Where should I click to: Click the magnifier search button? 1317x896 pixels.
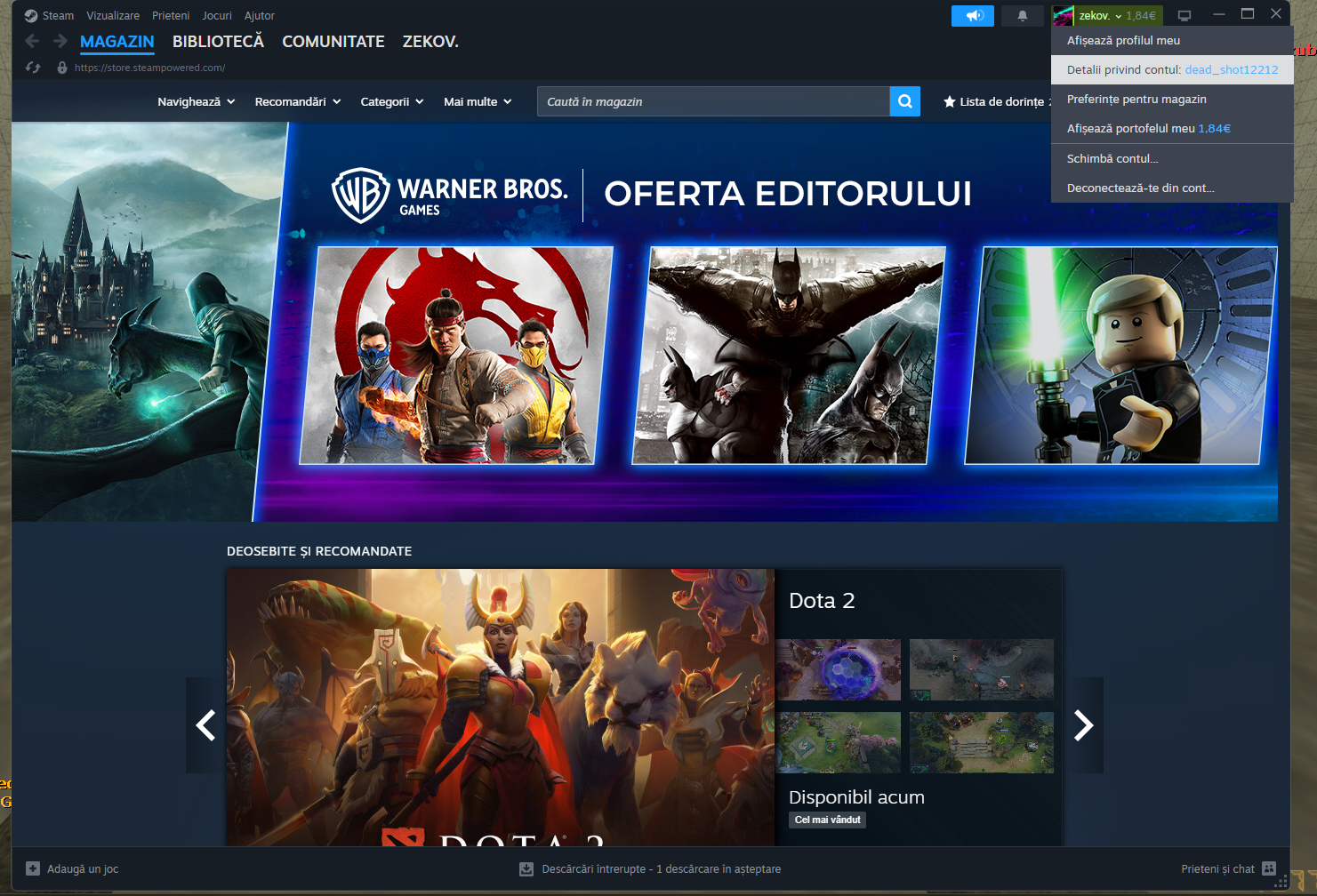tap(904, 101)
